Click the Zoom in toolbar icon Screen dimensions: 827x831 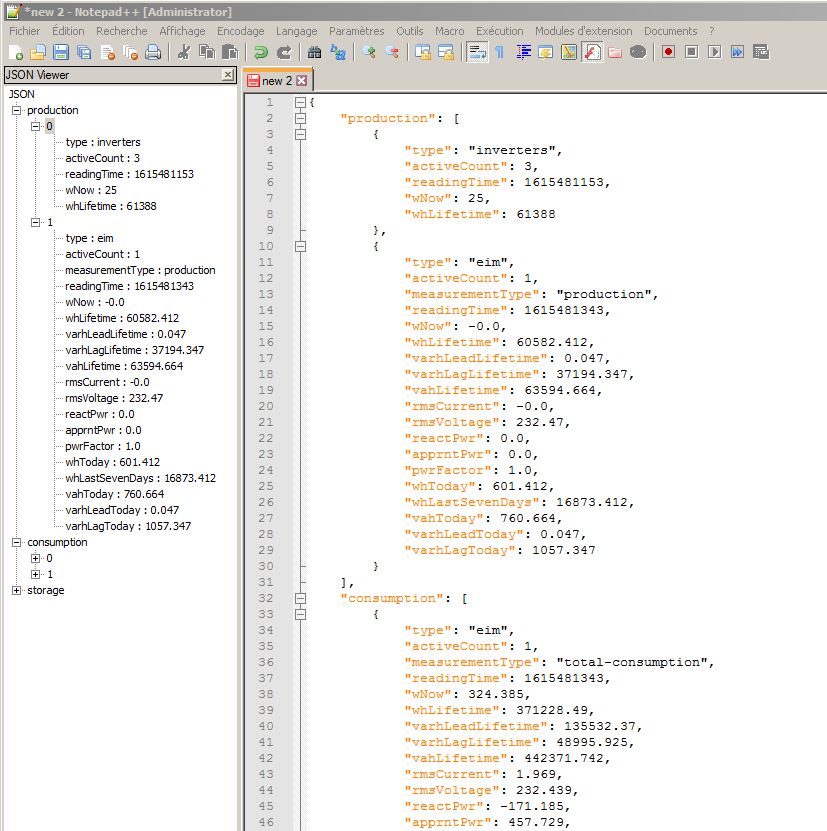pyautogui.click(x=370, y=52)
